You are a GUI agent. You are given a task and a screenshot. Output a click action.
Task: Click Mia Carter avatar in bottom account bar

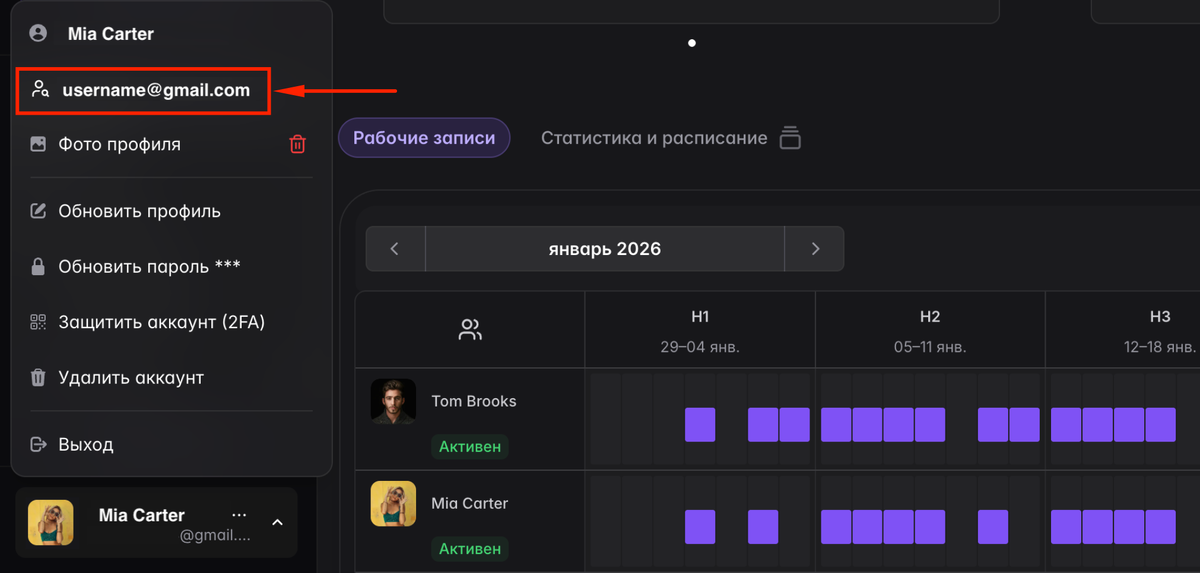pyautogui.click(x=50, y=522)
